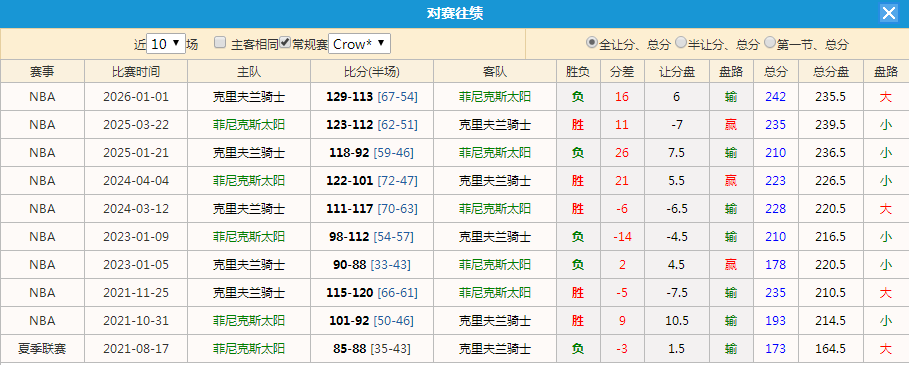Image resolution: width=909 pixels, height=365 pixels.
Task: Click the 总分盘 column header
Action: click(831, 71)
